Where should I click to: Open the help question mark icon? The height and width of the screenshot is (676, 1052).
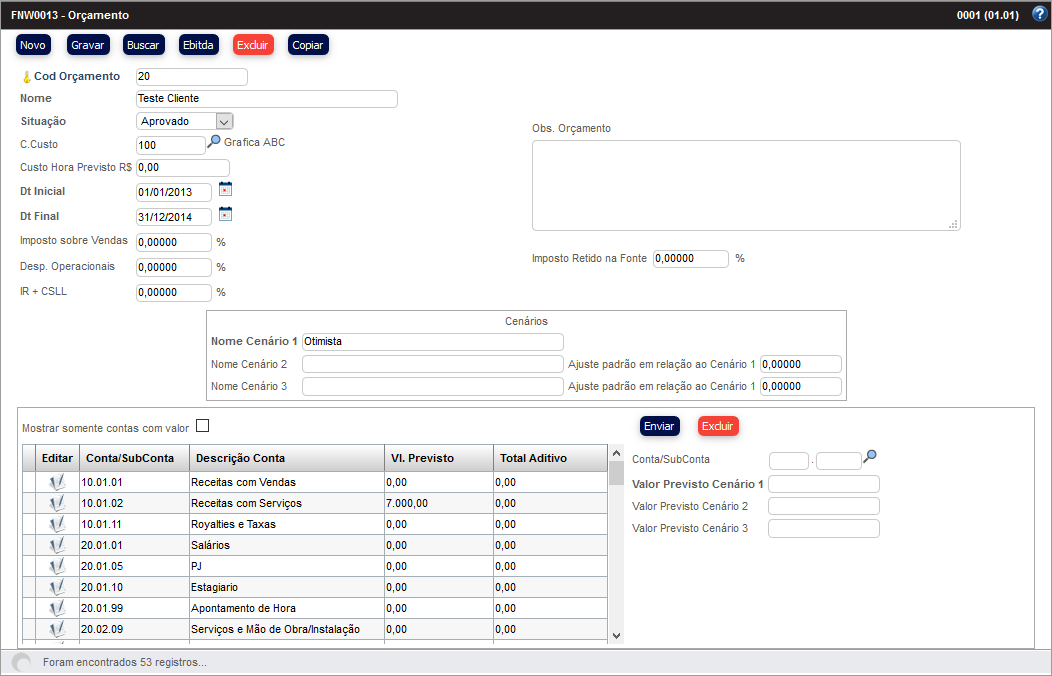coord(1038,15)
